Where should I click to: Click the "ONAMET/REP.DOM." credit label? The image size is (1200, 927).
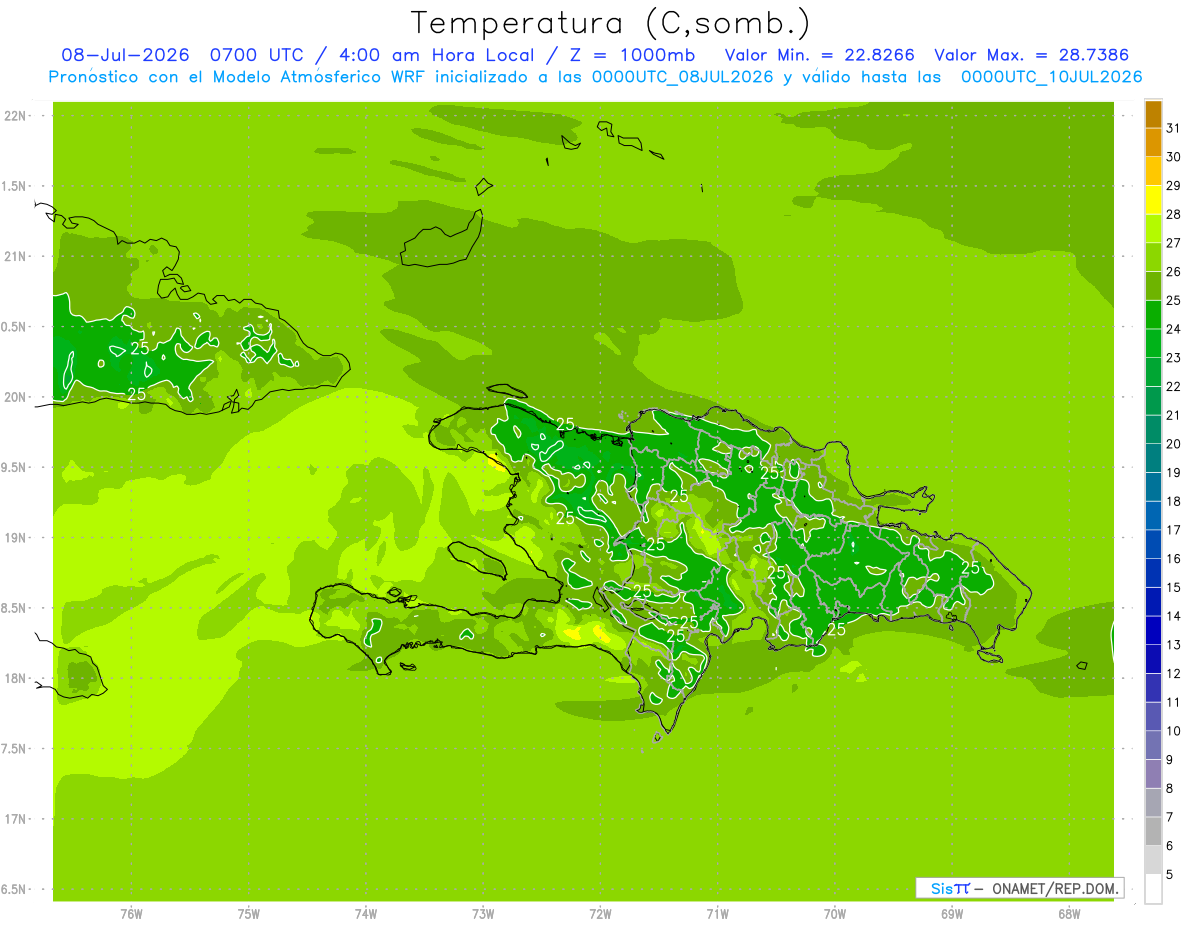[1053, 888]
